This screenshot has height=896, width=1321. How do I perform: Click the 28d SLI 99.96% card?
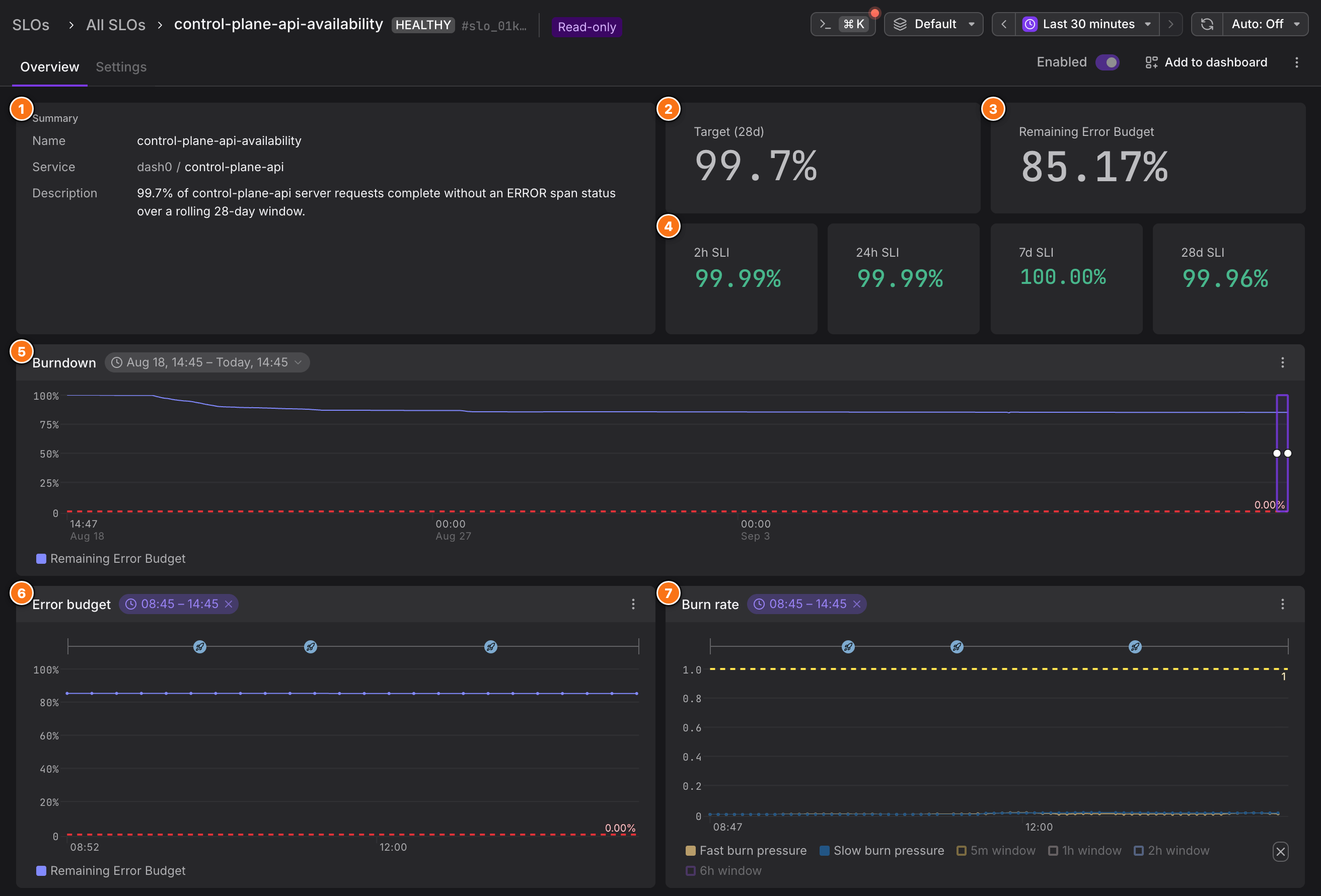[x=1228, y=278]
